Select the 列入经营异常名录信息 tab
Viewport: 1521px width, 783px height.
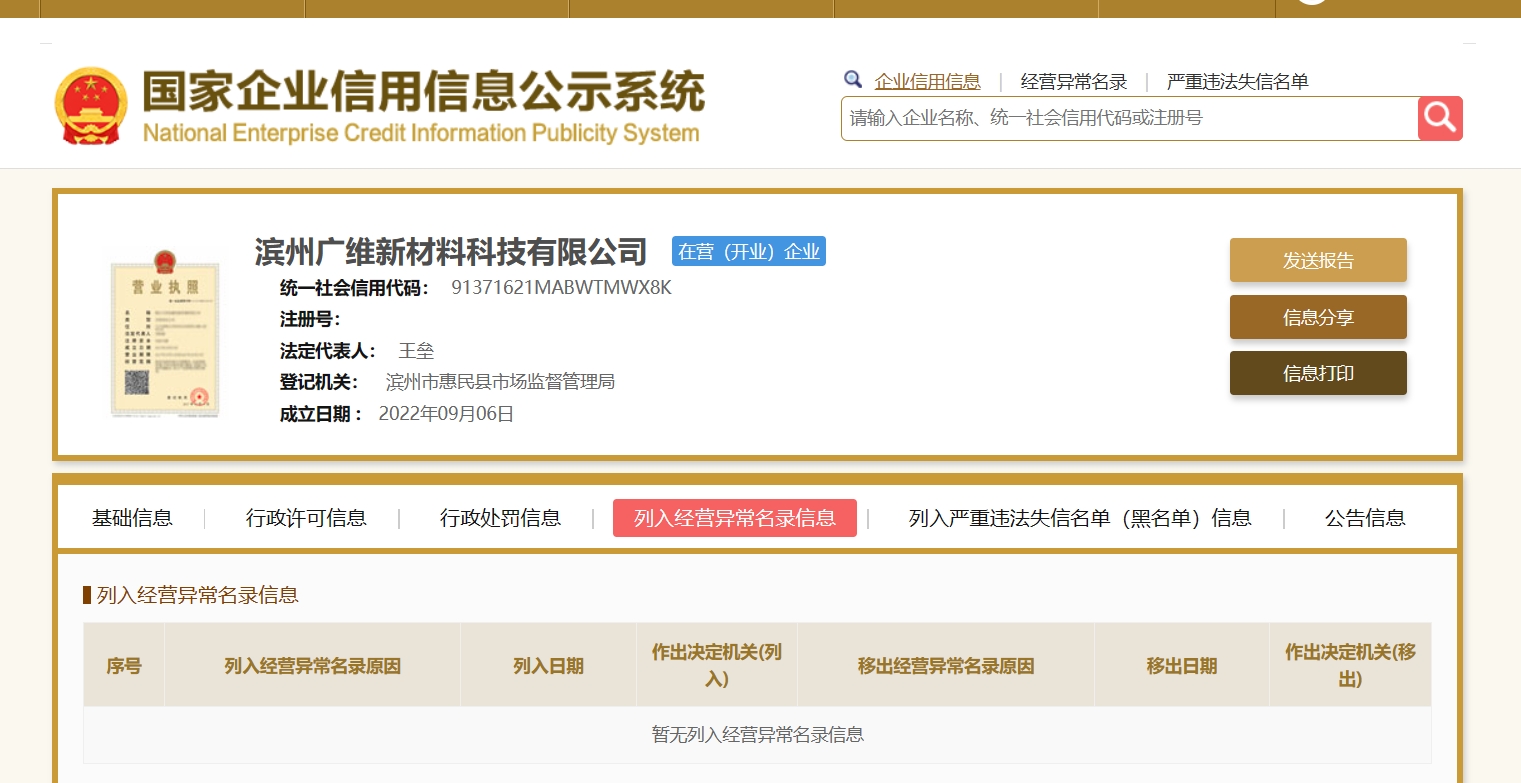(735, 518)
